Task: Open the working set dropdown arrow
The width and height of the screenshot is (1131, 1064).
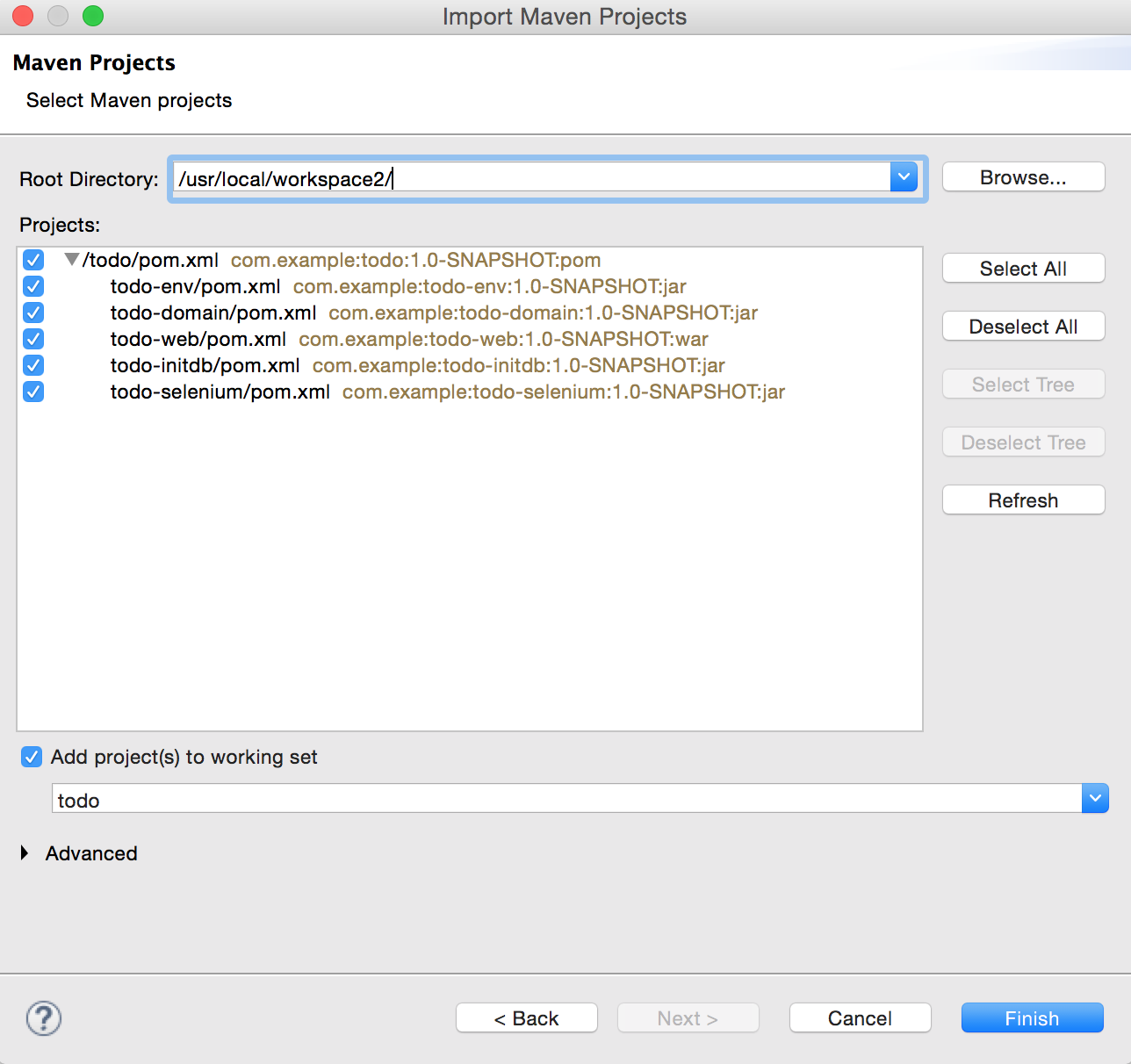Action: click(x=1094, y=798)
